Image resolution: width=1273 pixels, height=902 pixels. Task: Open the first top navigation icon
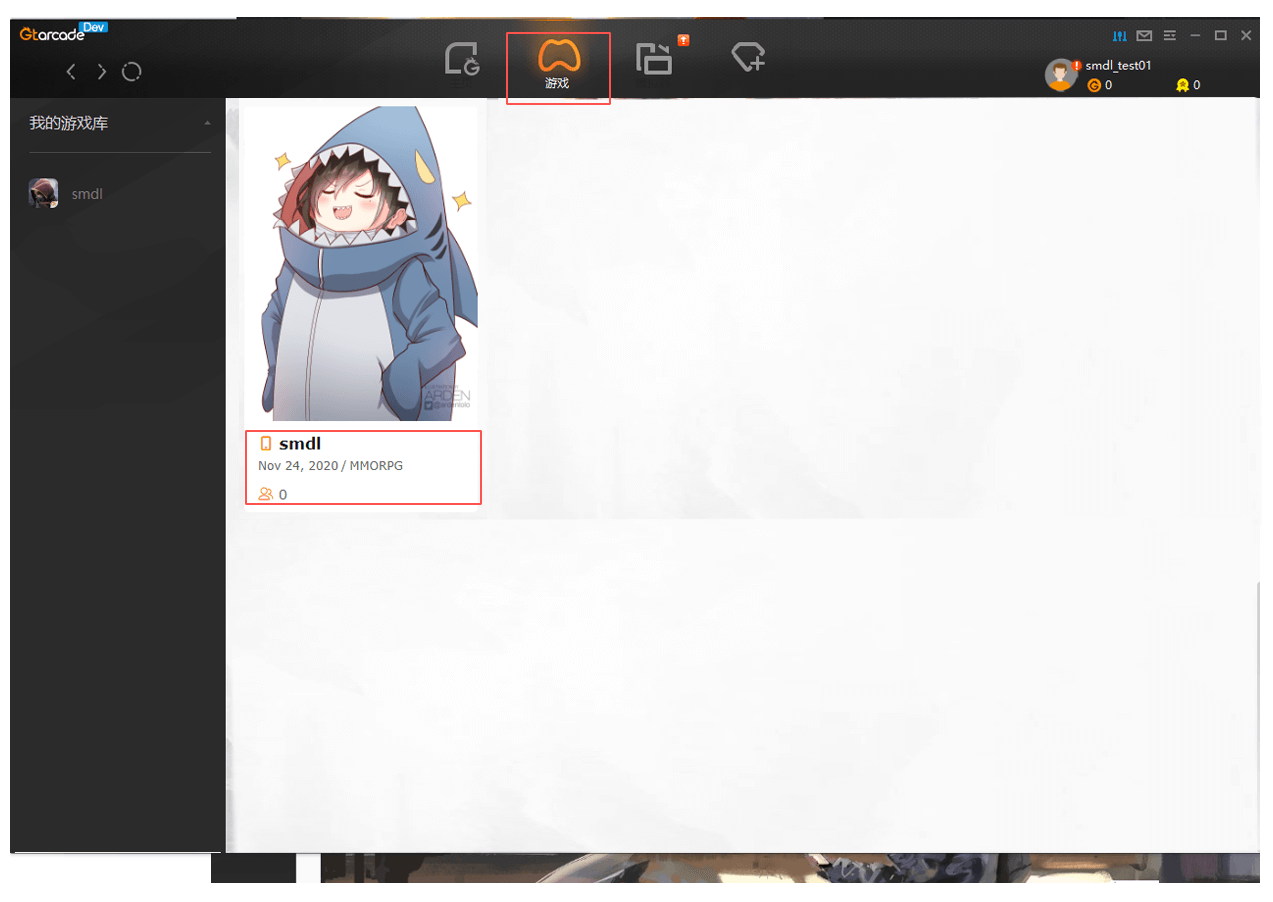462,60
